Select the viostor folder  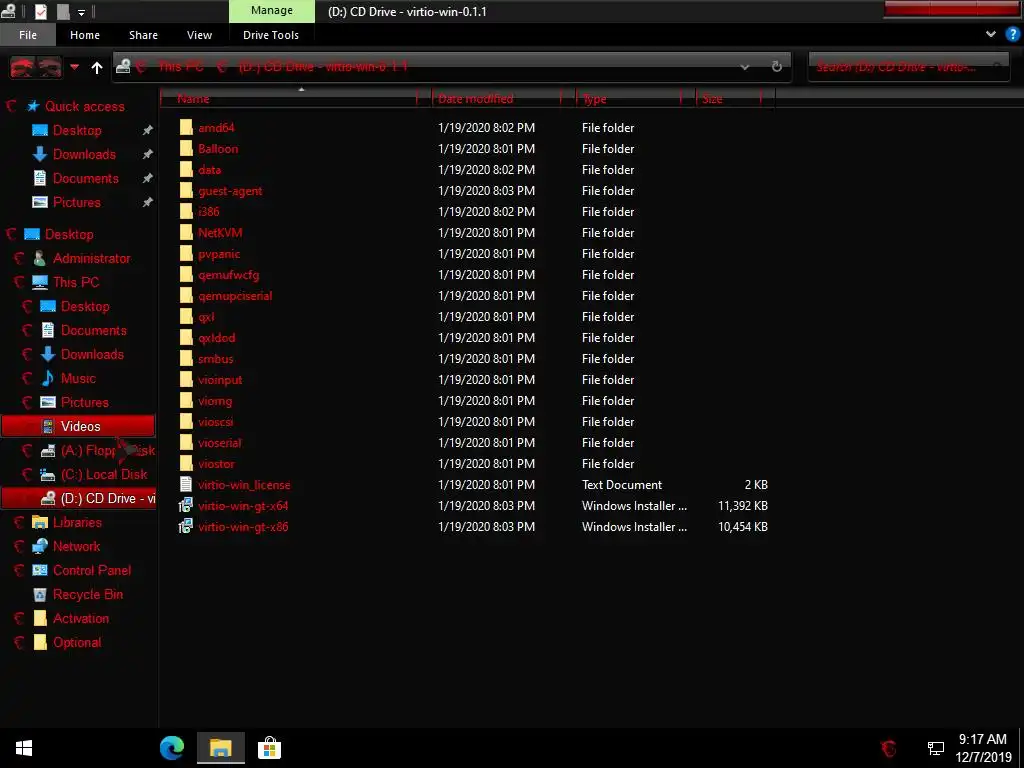(216, 464)
